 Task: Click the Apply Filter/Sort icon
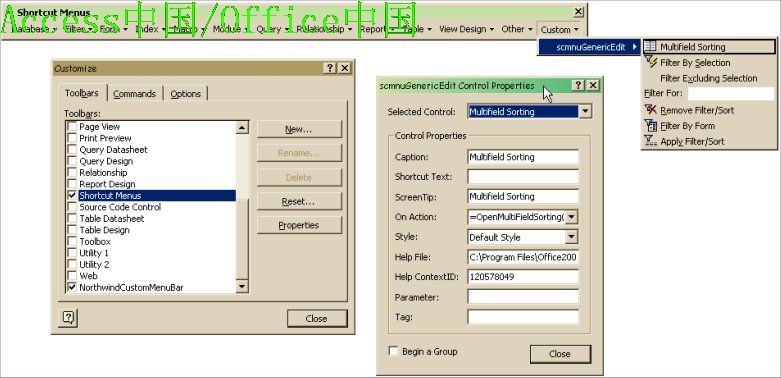click(651, 140)
